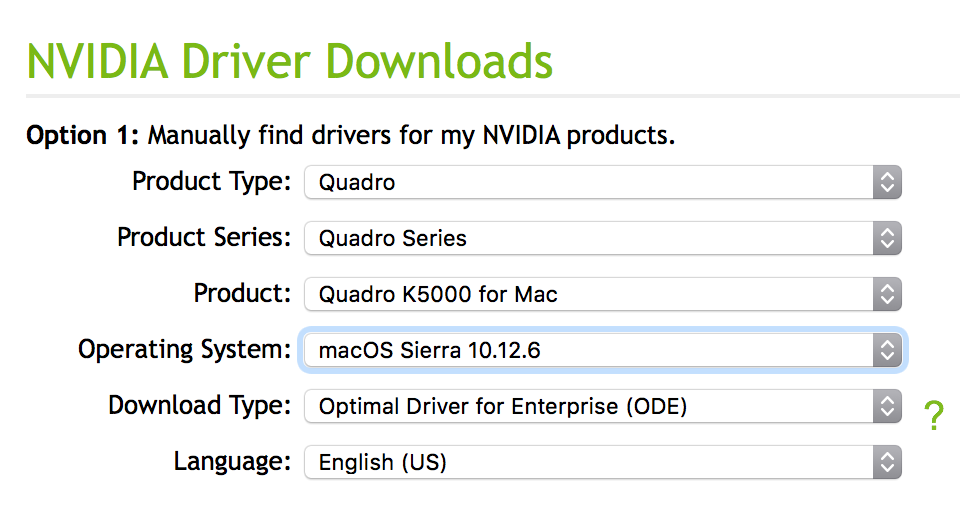Open the Product dropdown showing Quadro K5000
This screenshot has height=506, width=960.
pos(603,294)
